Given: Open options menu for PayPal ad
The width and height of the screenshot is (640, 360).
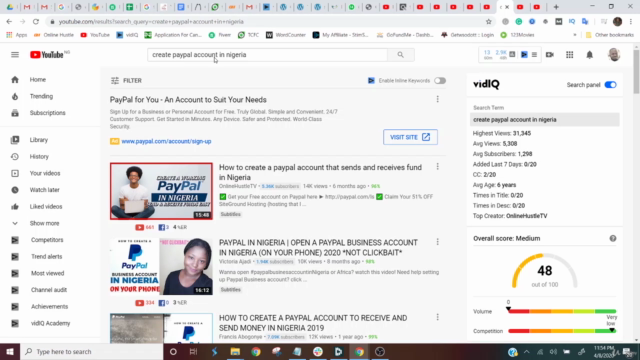Looking at the screenshot, I should (x=438, y=99).
